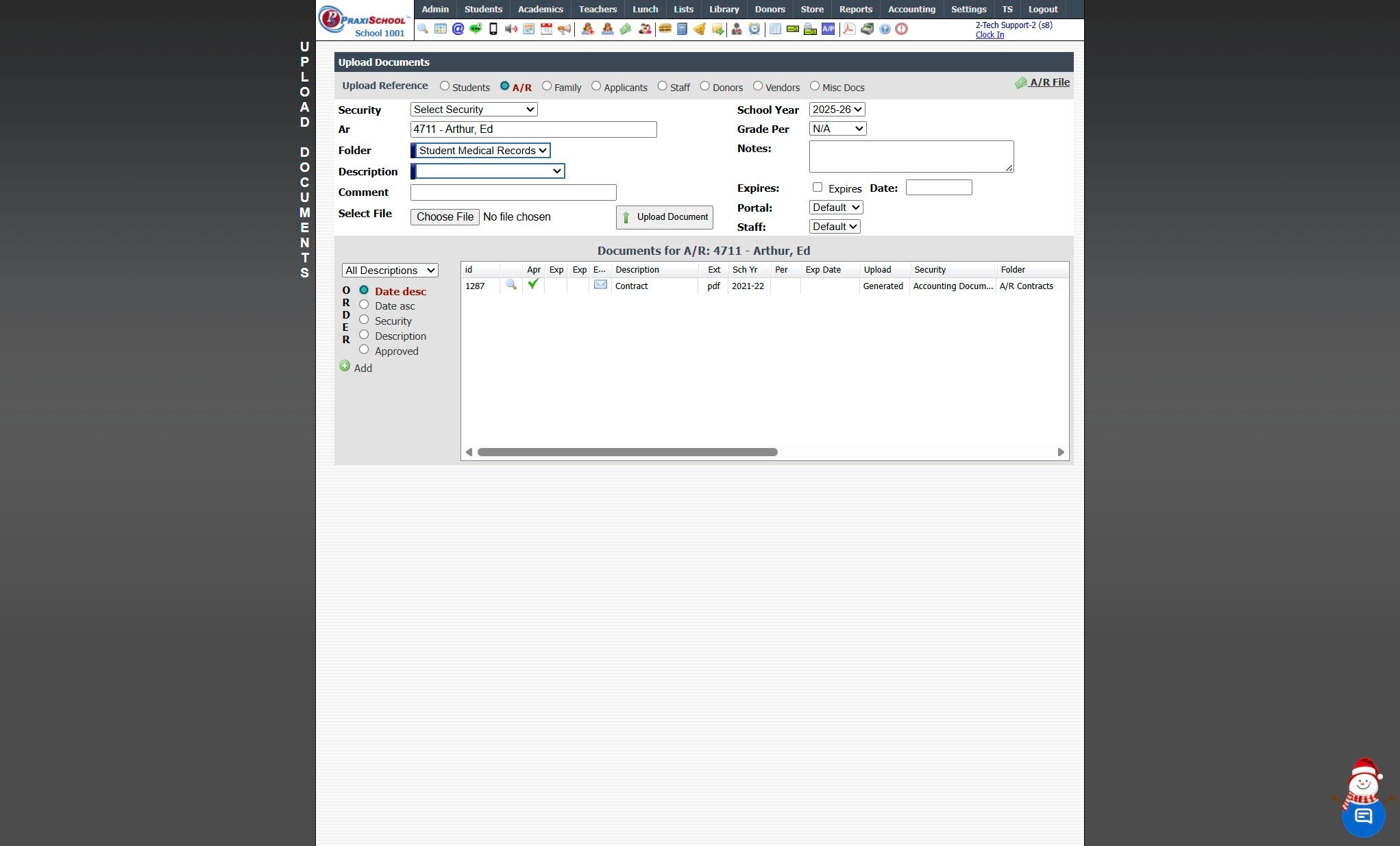The width and height of the screenshot is (1400, 846).
Task: Open the email @ icon
Action: coord(458,29)
